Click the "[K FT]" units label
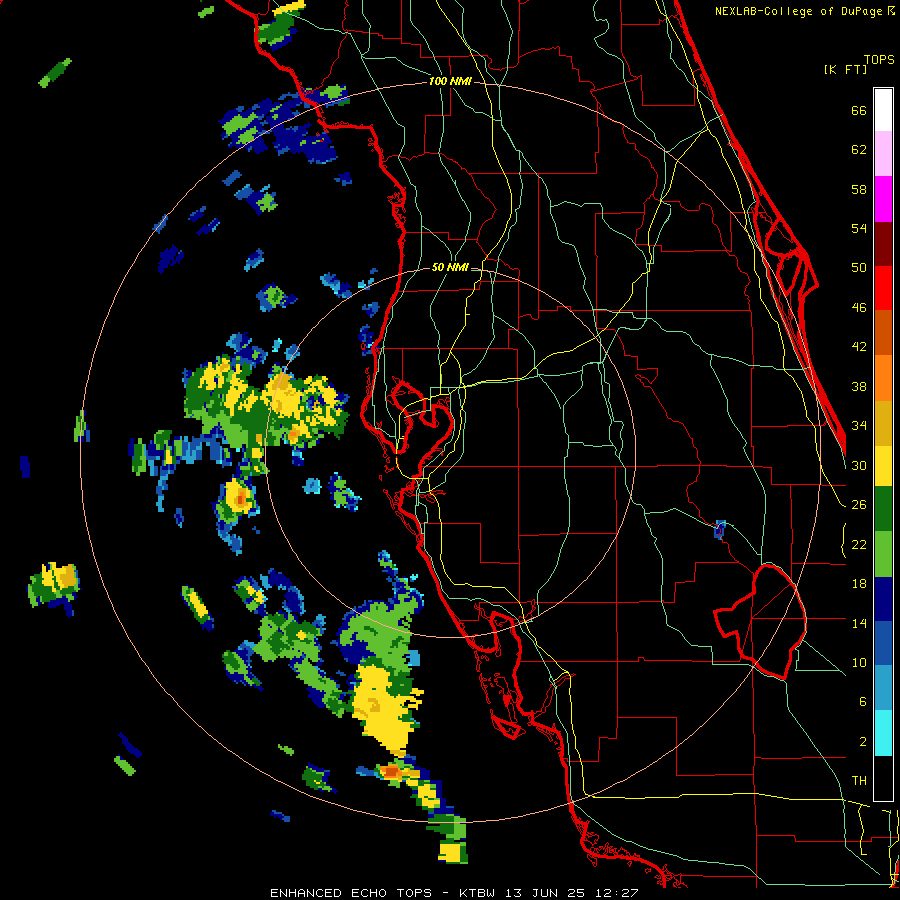Screen dimensions: 900x900 (x=845, y=69)
